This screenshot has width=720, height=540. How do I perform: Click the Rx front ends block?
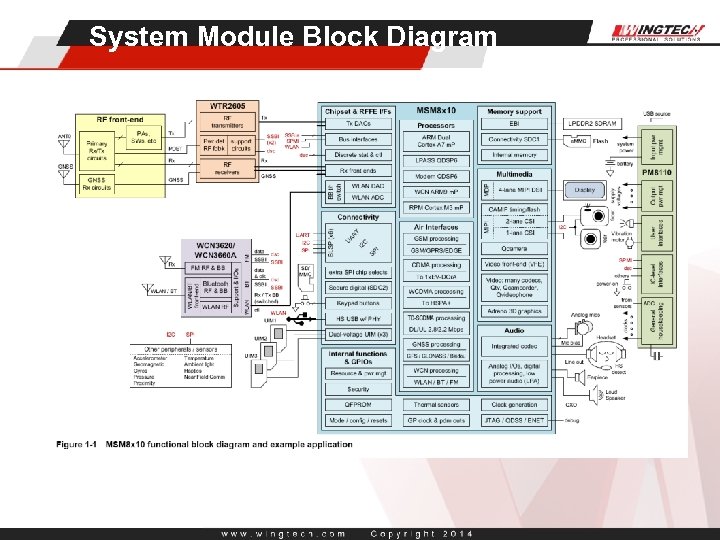(x=359, y=170)
